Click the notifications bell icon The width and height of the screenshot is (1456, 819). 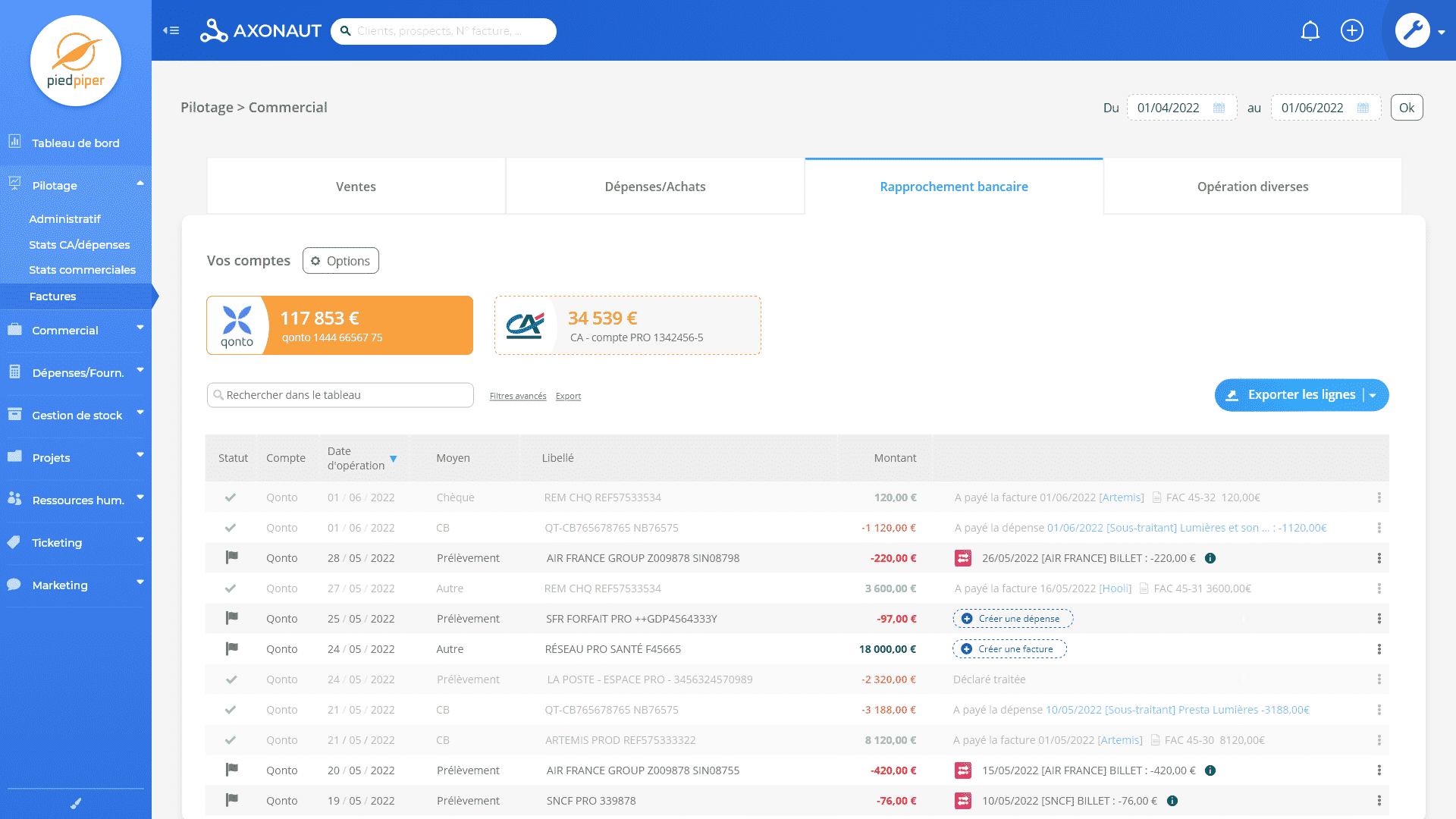pos(1310,31)
